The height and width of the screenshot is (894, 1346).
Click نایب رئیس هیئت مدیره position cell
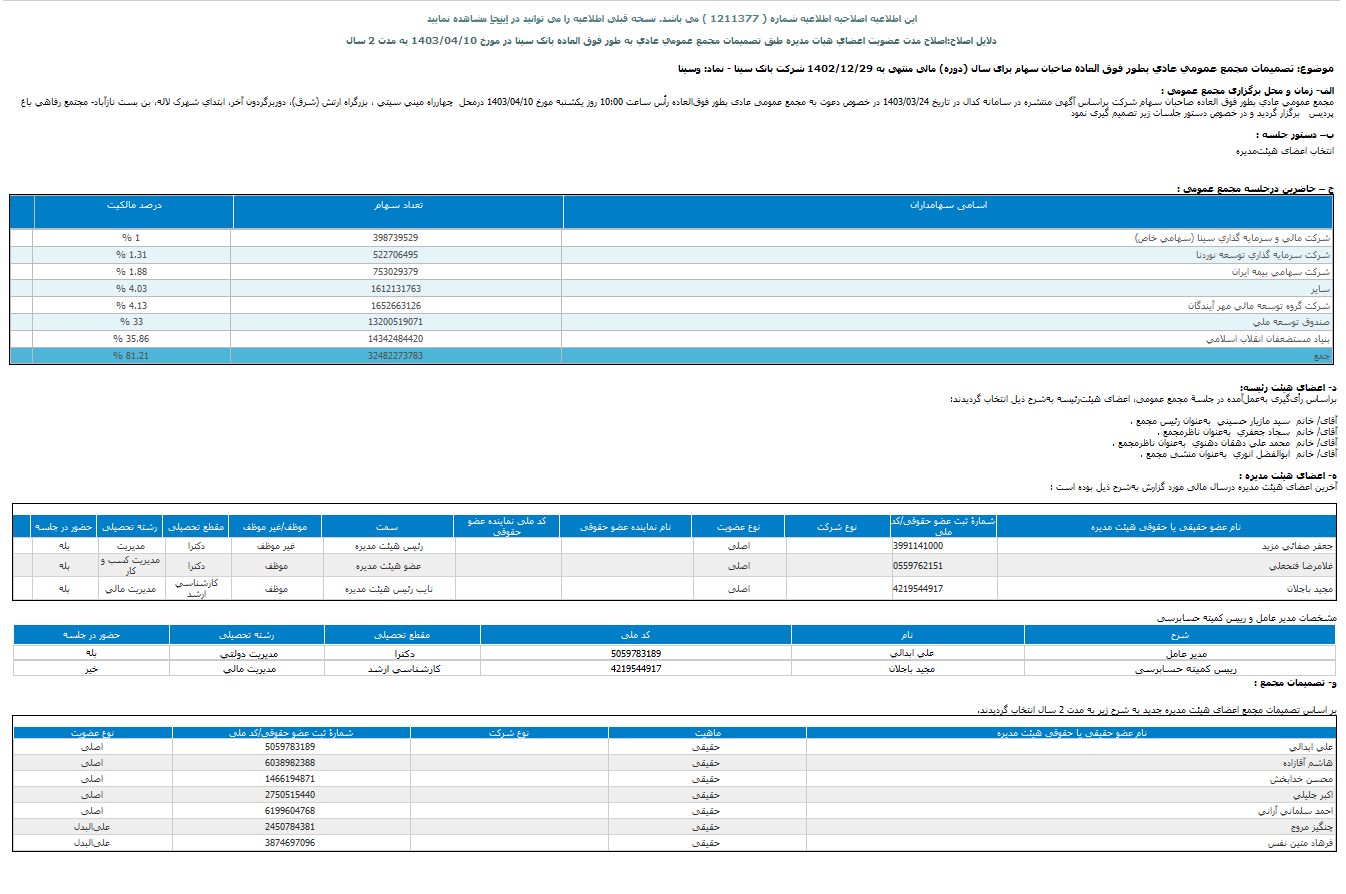[388, 589]
